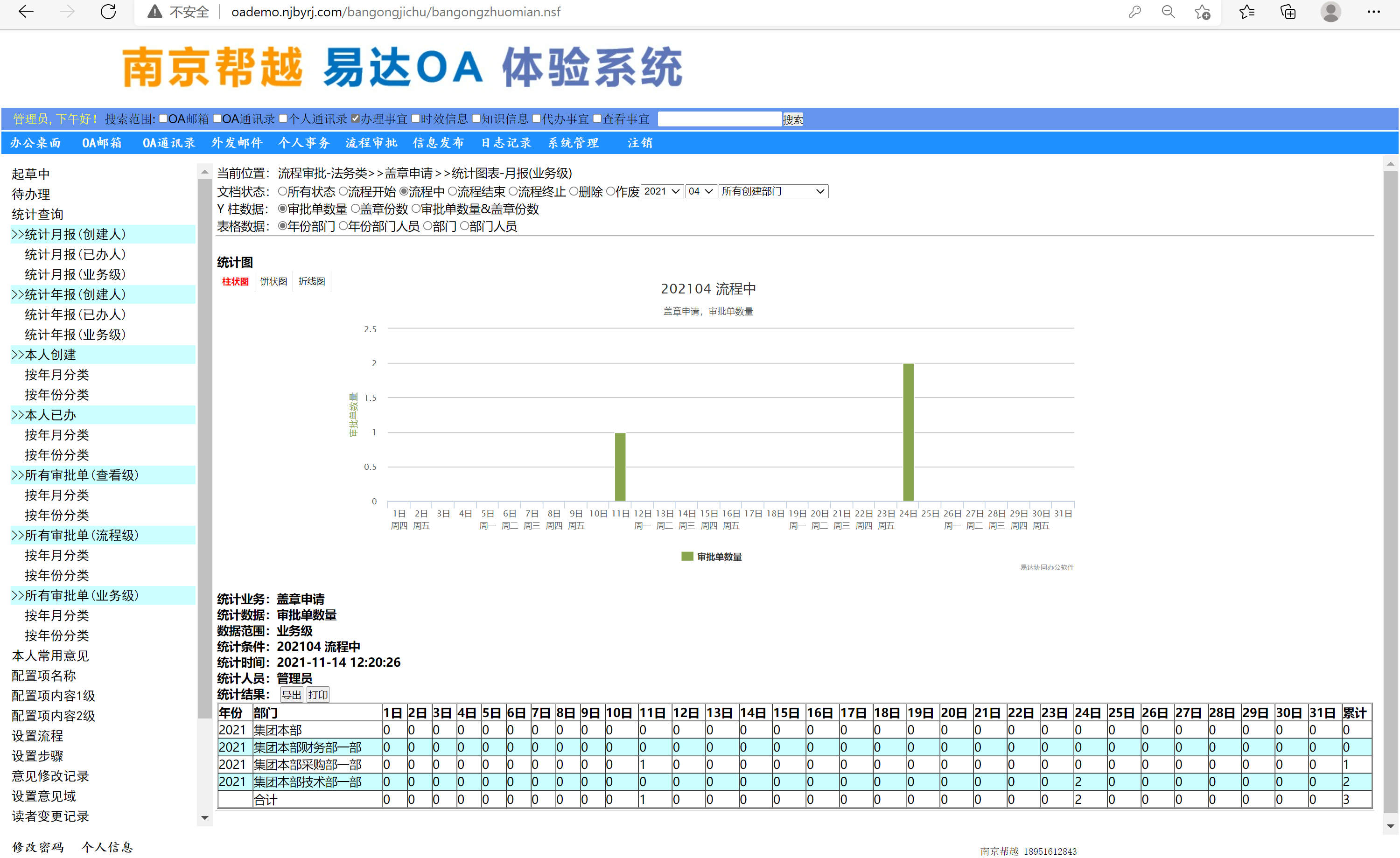Click the browser address bar URL

click(395, 12)
